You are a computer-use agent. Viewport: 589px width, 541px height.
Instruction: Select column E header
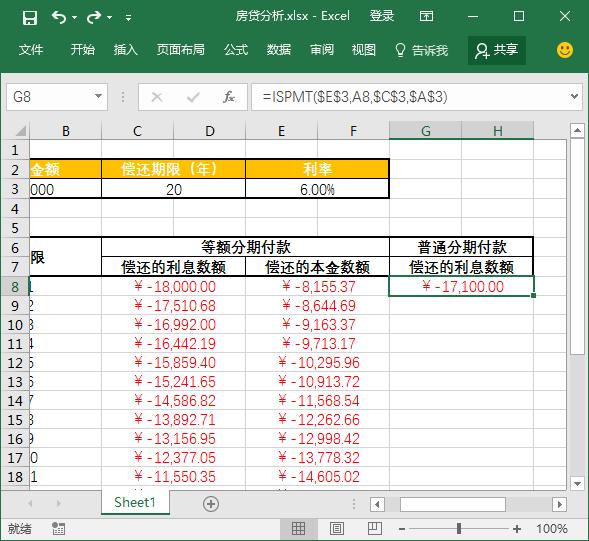click(281, 131)
